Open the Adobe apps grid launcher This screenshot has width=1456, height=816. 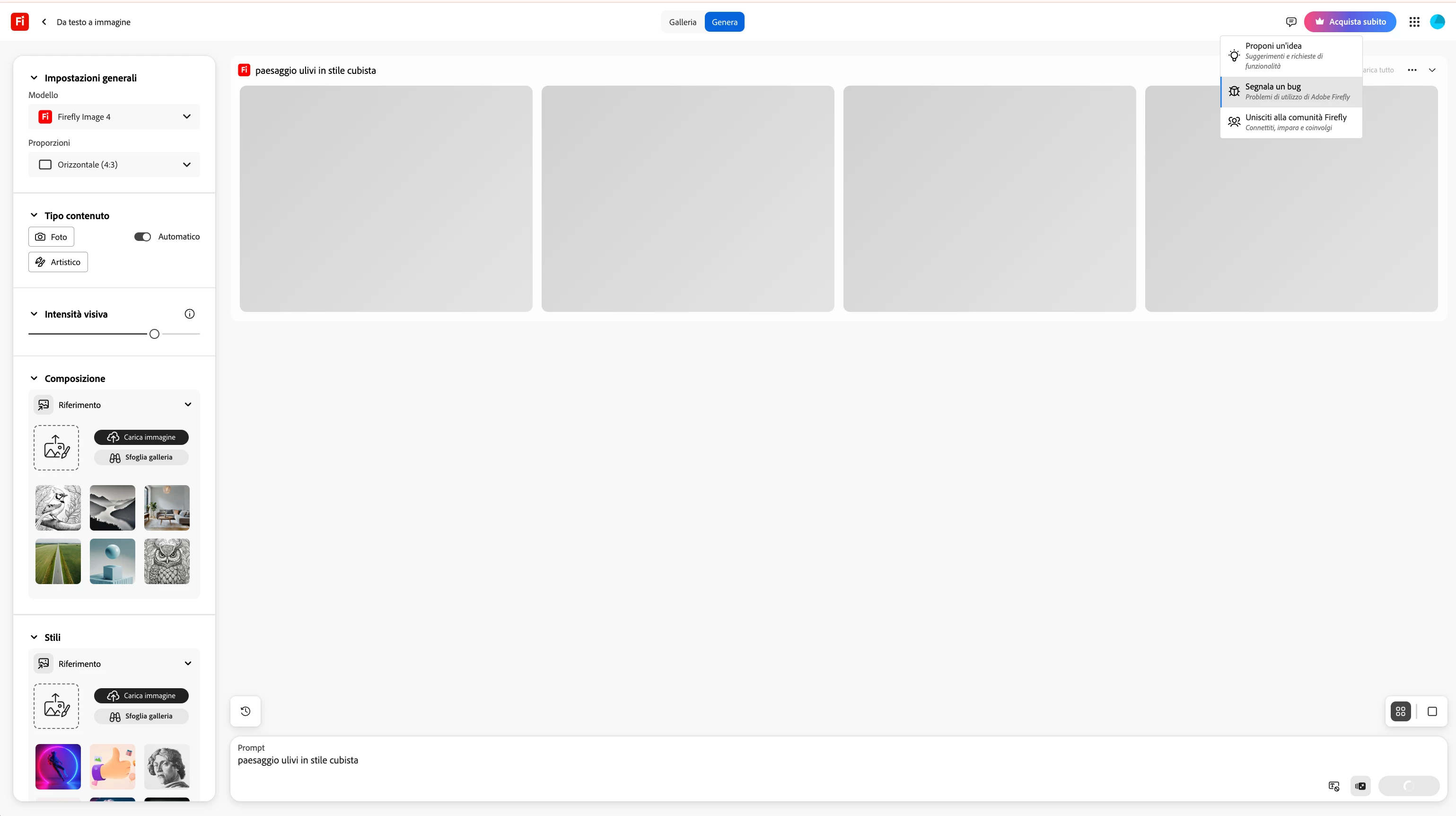pos(1413,21)
